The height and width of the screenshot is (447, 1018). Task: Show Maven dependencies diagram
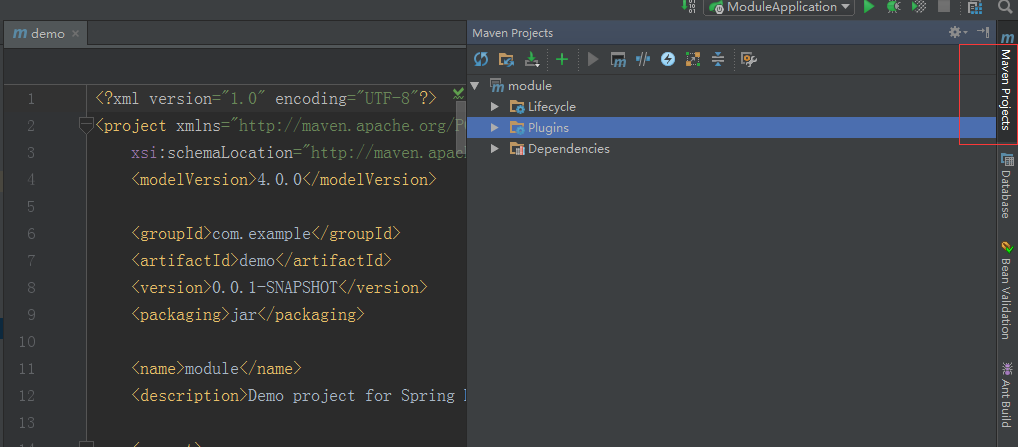coord(693,60)
